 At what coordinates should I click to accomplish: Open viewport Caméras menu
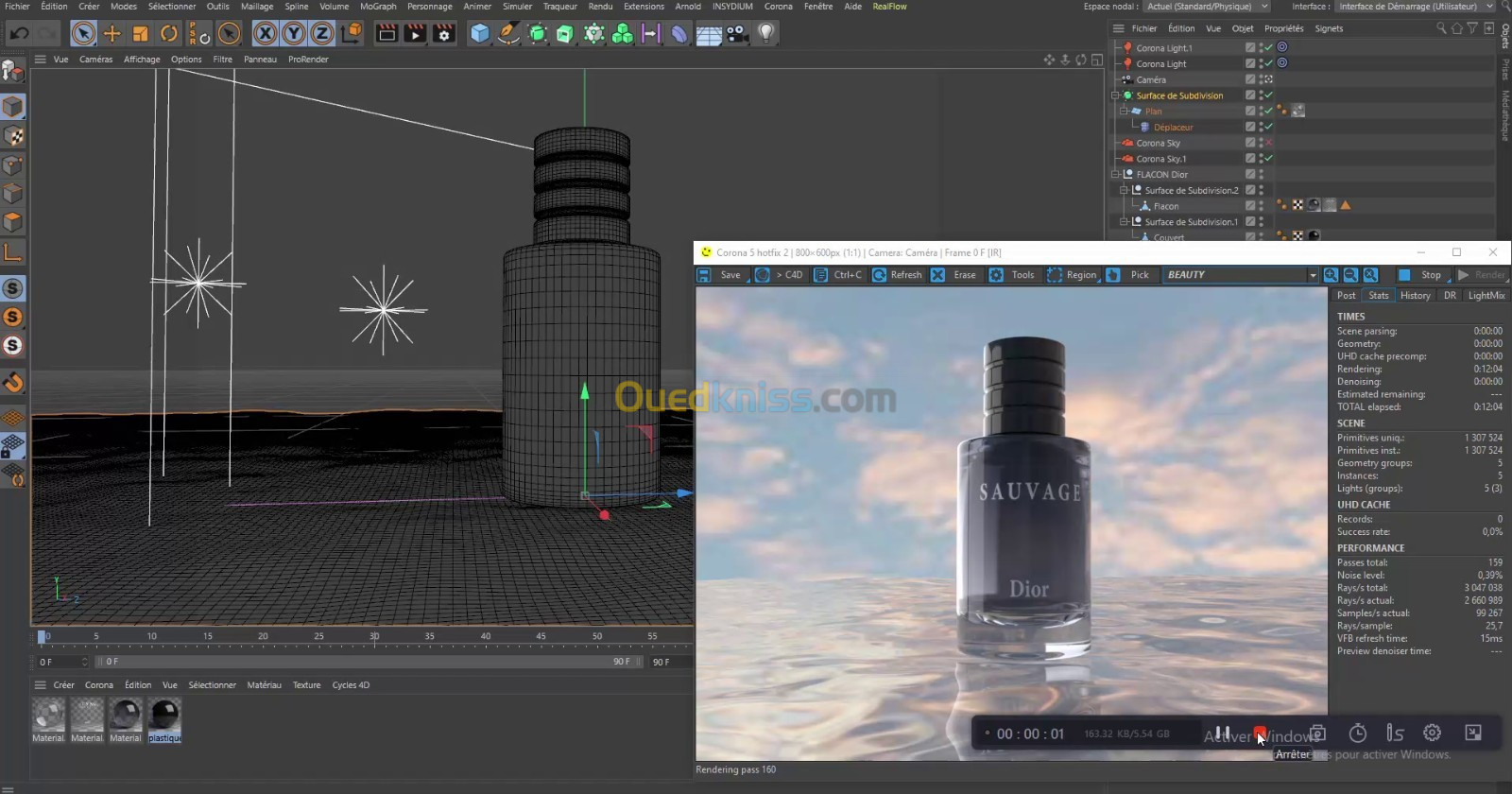click(95, 59)
